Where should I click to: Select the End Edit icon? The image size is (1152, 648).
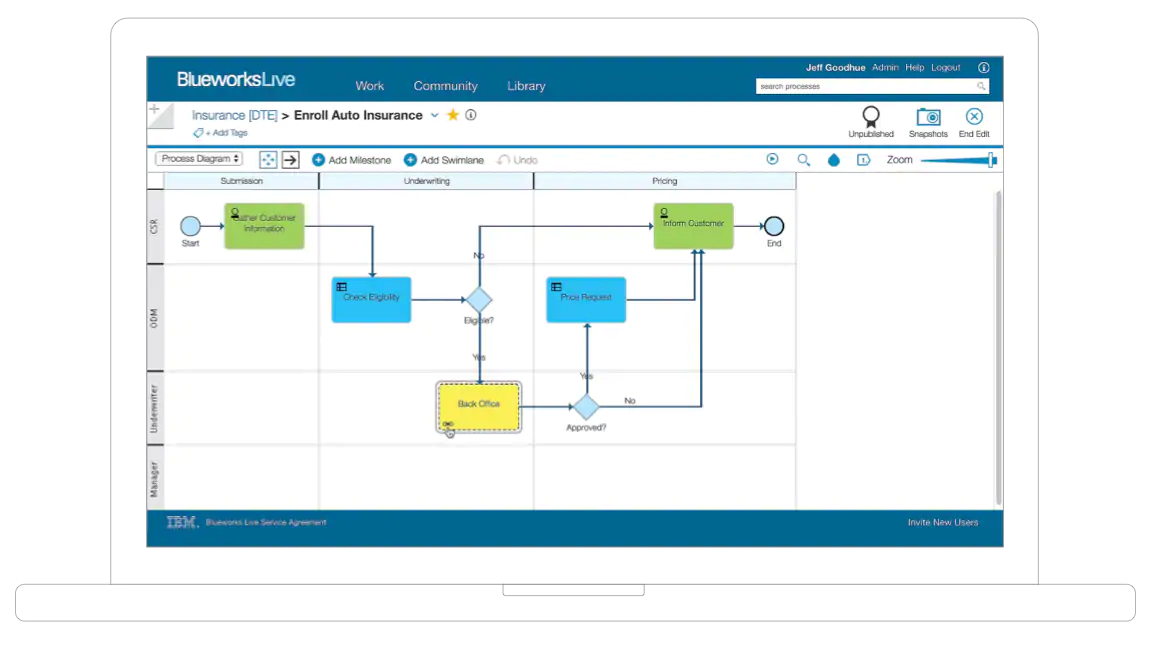pos(973,117)
